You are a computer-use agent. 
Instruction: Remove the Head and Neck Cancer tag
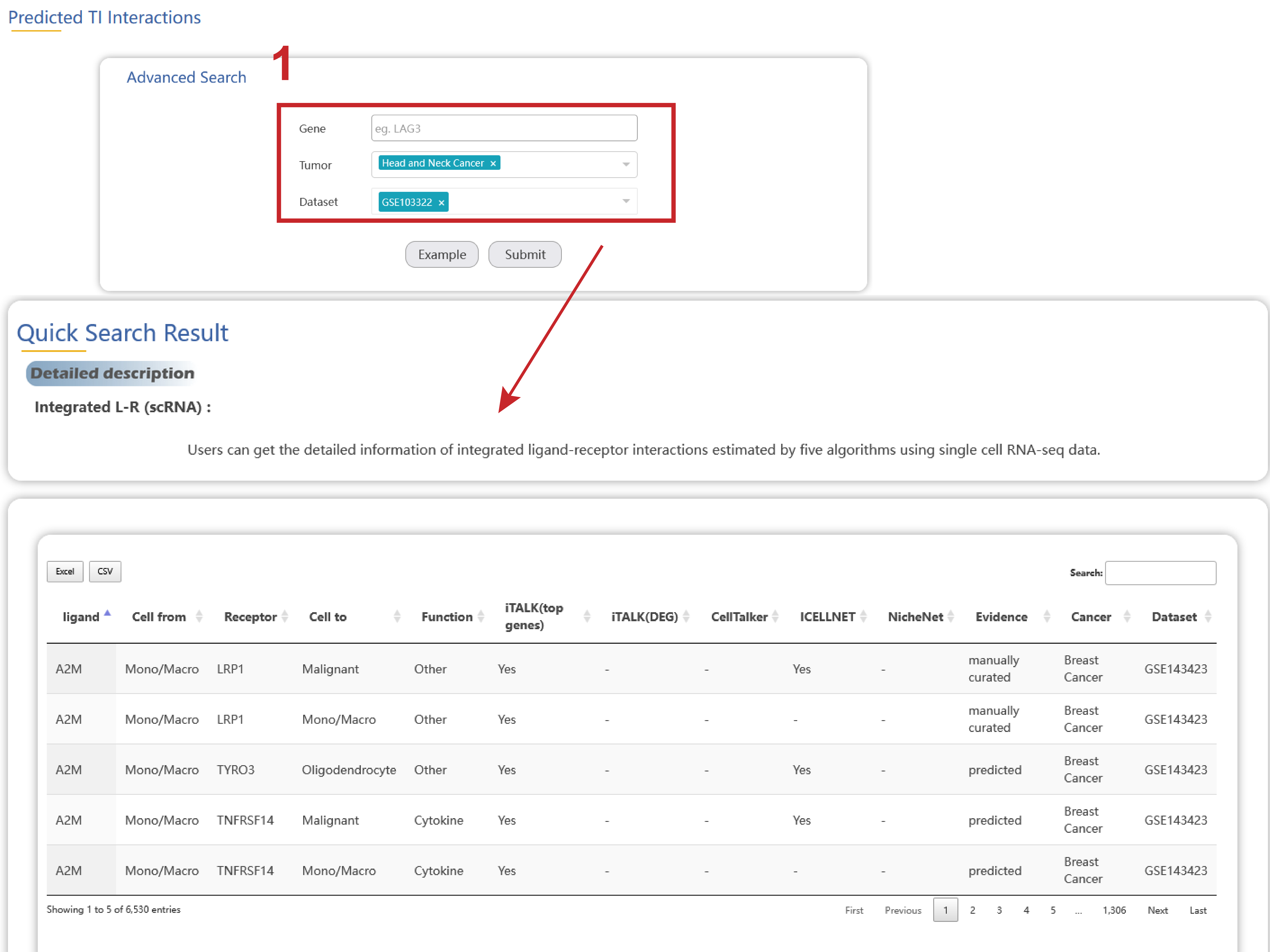[493, 164]
